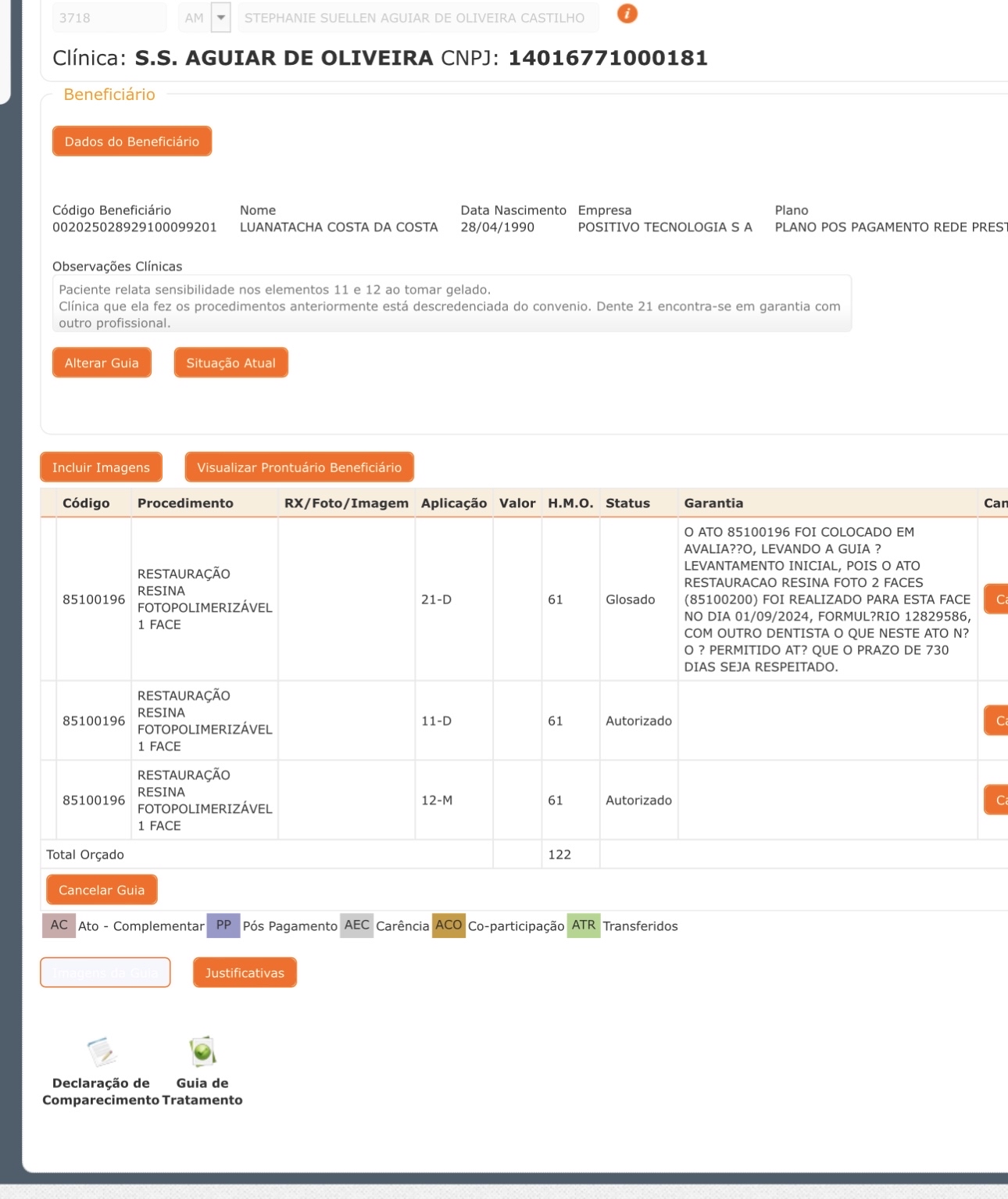Click the AC Ato Complementar legend swatch
This screenshot has height=1199, width=1008.
click(59, 925)
